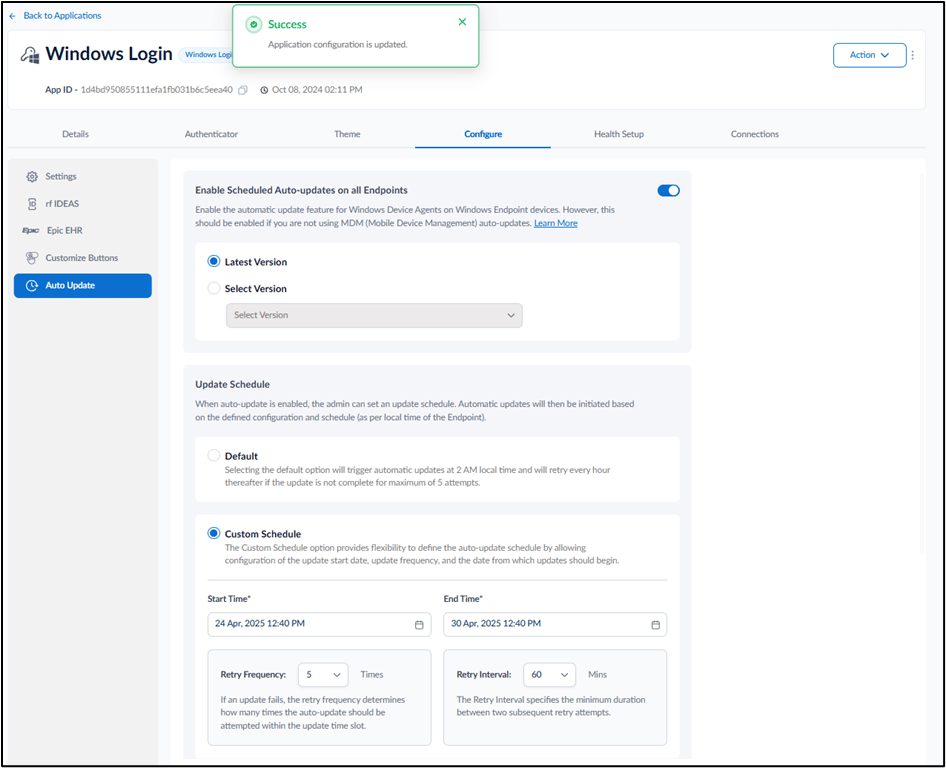Click the 'Update Schedule' heading
This screenshot has height=768, width=946.
click(232, 384)
